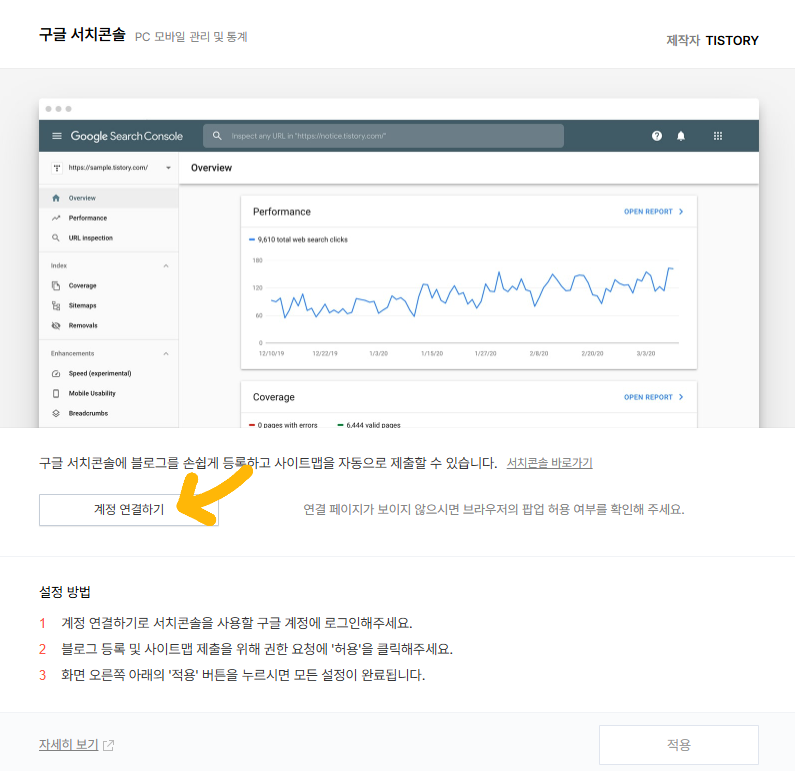Click the TISTORY creator name

(x=732, y=41)
